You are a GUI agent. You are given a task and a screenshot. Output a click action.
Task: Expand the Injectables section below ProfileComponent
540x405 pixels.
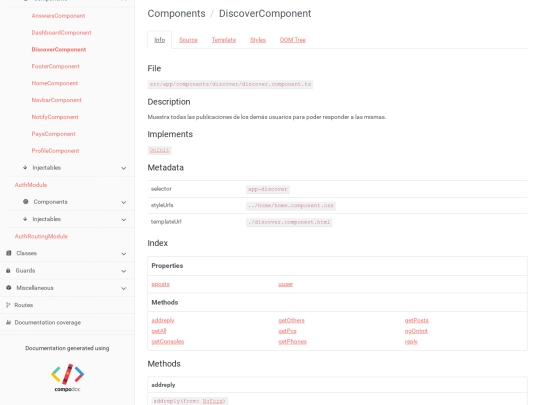[x=124, y=168]
